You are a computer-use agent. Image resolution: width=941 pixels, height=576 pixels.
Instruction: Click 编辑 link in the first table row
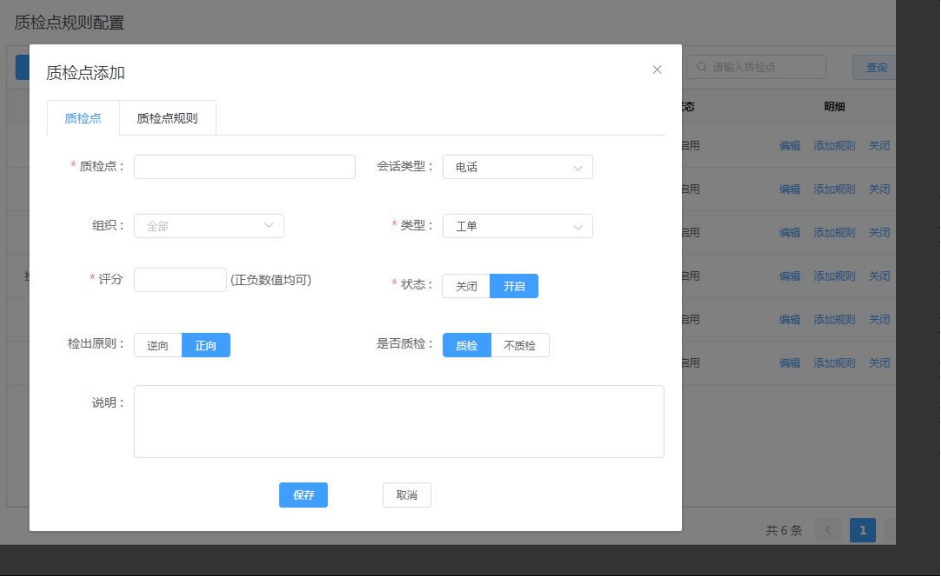(x=790, y=146)
